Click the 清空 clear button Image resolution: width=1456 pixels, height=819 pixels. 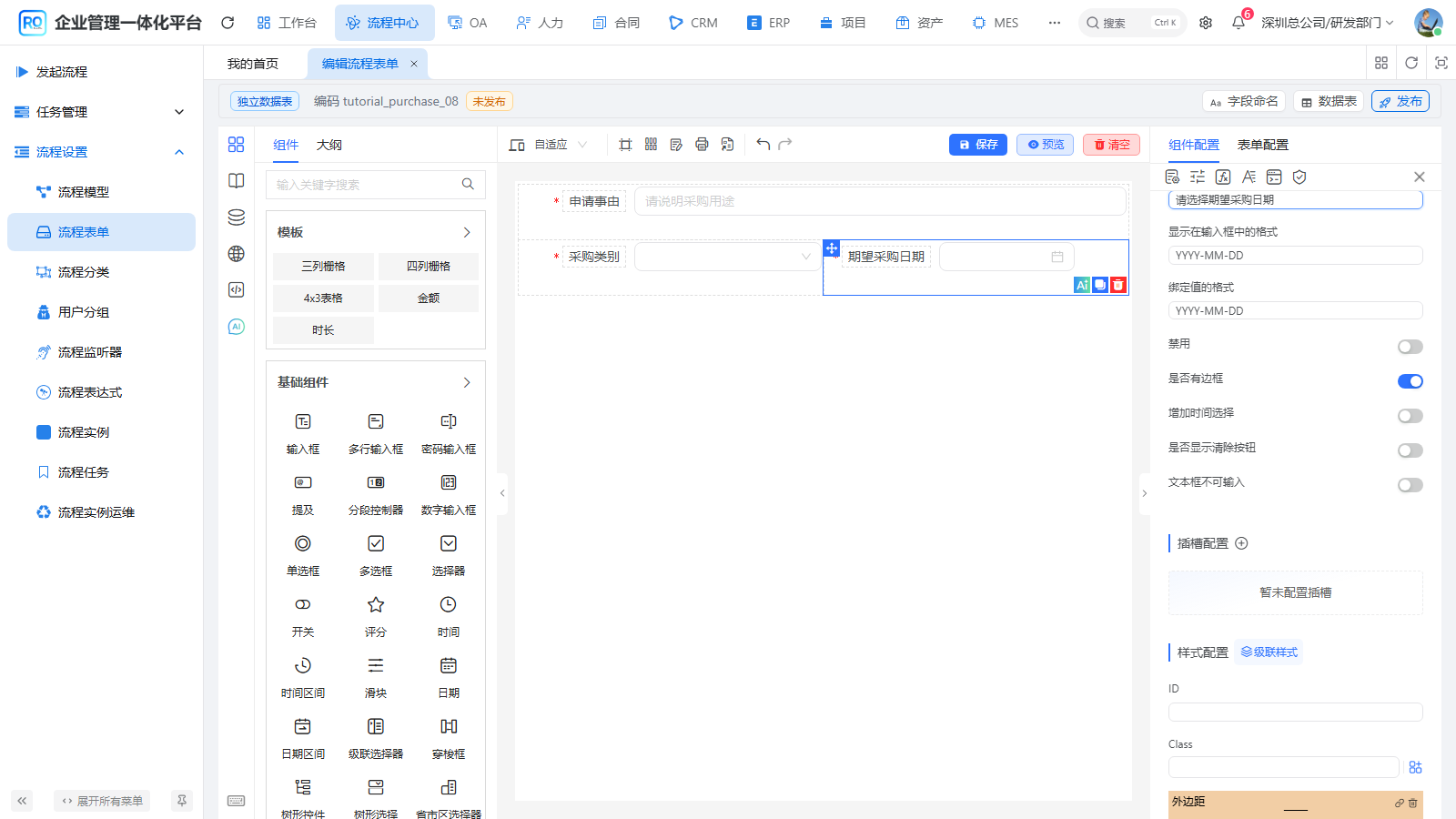(x=1111, y=145)
